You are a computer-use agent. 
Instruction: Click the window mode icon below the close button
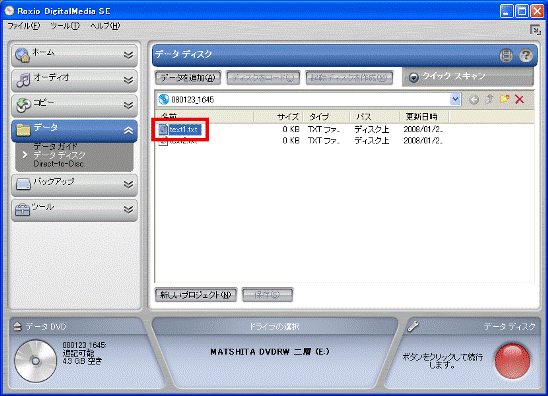[535, 30]
